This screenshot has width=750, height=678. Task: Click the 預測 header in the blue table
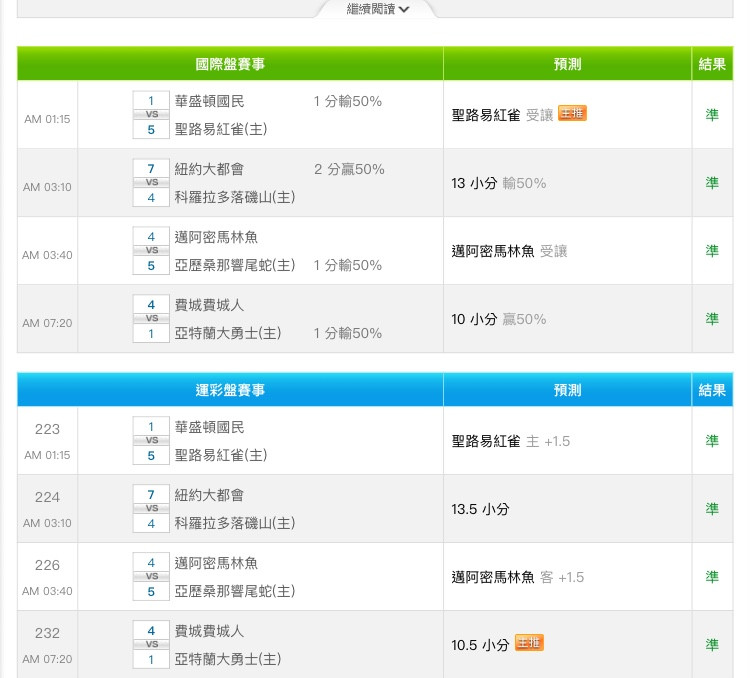[567, 390]
